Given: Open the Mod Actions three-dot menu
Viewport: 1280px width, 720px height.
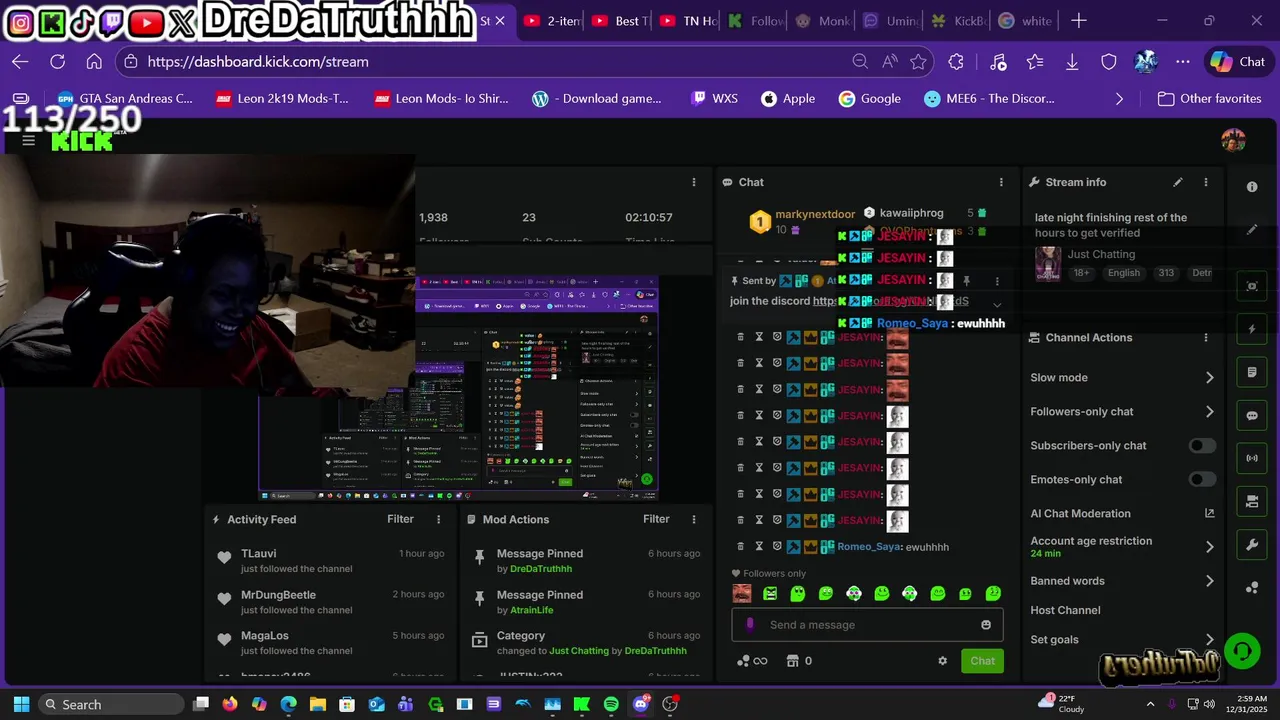Looking at the screenshot, I should point(694,519).
